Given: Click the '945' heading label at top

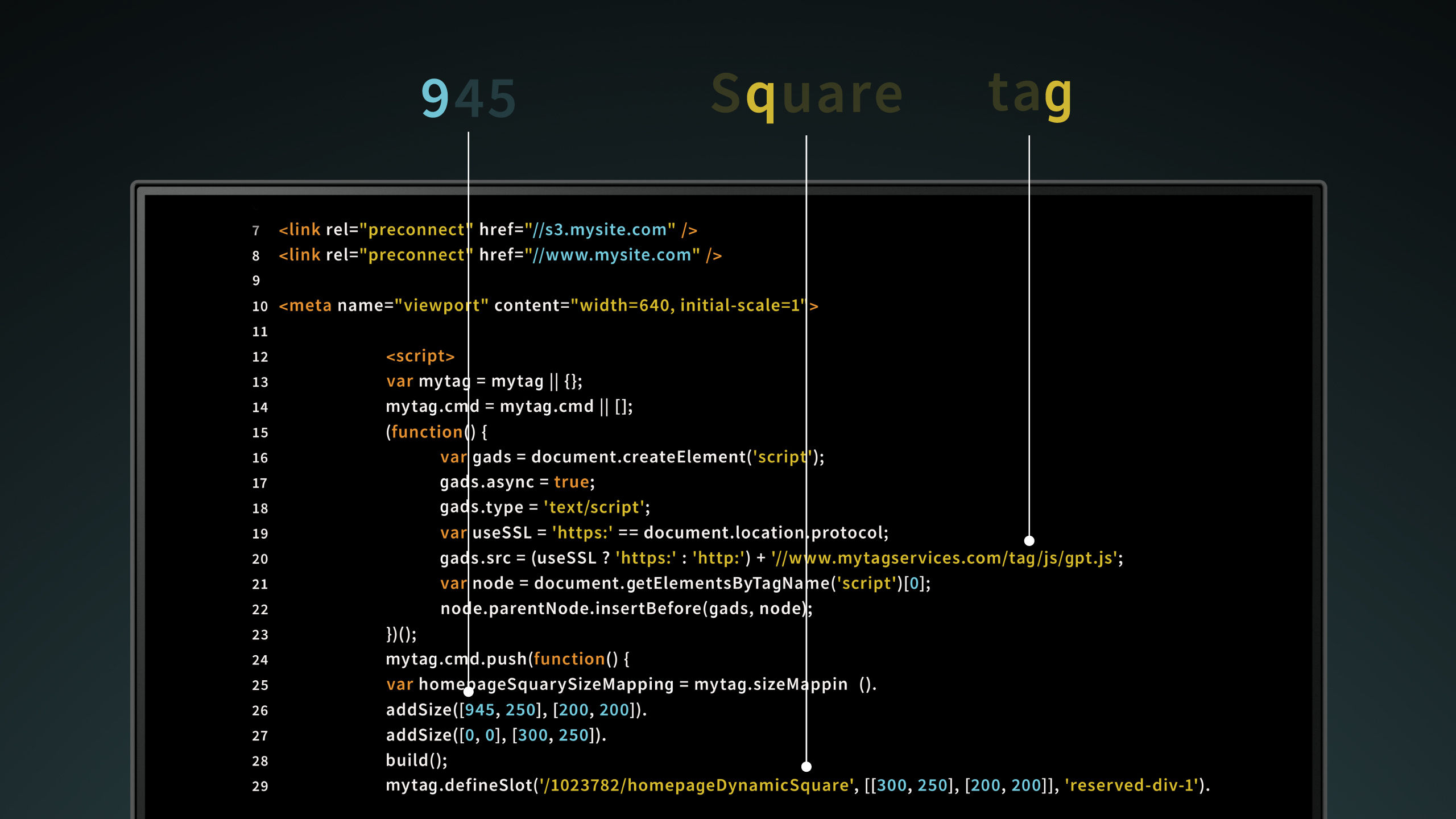Looking at the screenshot, I should click(468, 98).
